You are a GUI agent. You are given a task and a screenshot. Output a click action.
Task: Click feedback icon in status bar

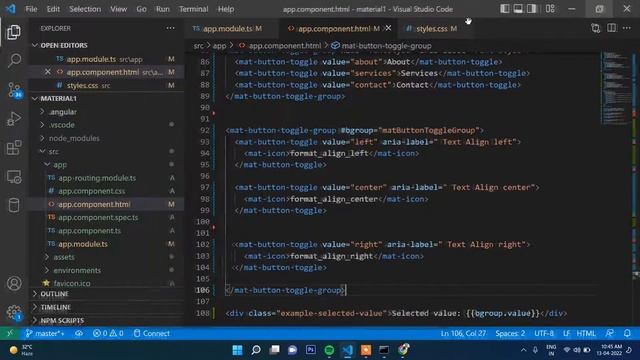(x=610, y=333)
